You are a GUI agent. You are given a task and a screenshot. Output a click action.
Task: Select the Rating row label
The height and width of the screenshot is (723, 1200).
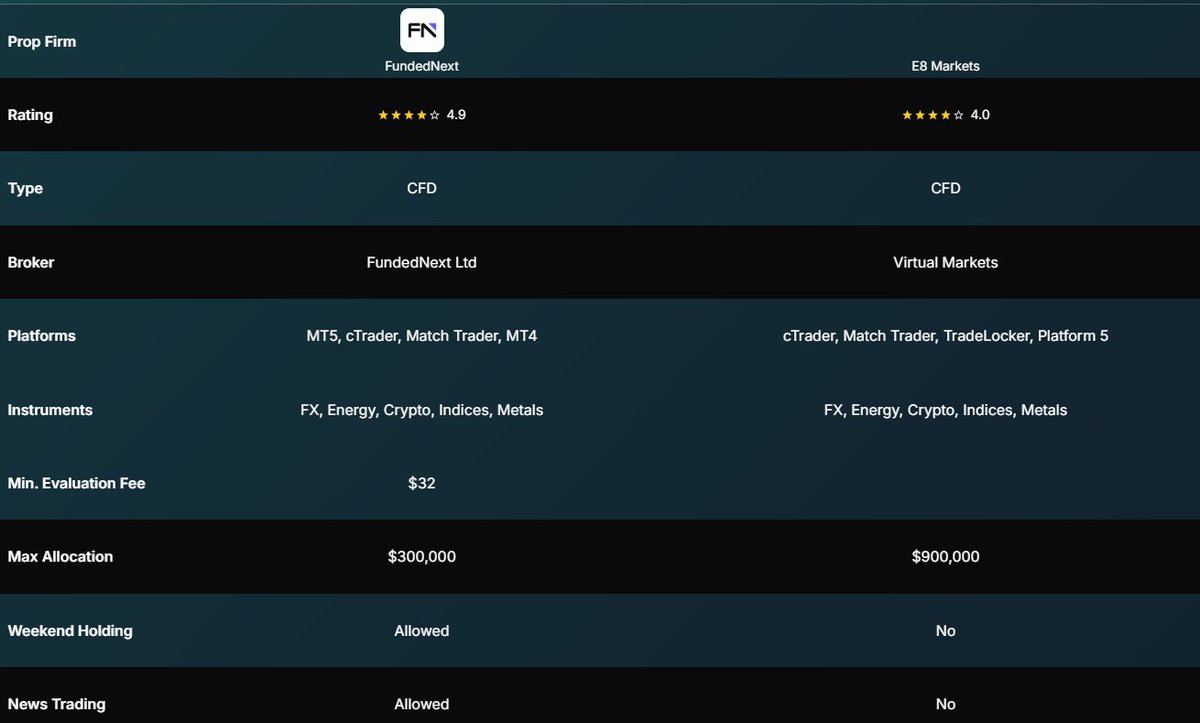pyautogui.click(x=30, y=114)
